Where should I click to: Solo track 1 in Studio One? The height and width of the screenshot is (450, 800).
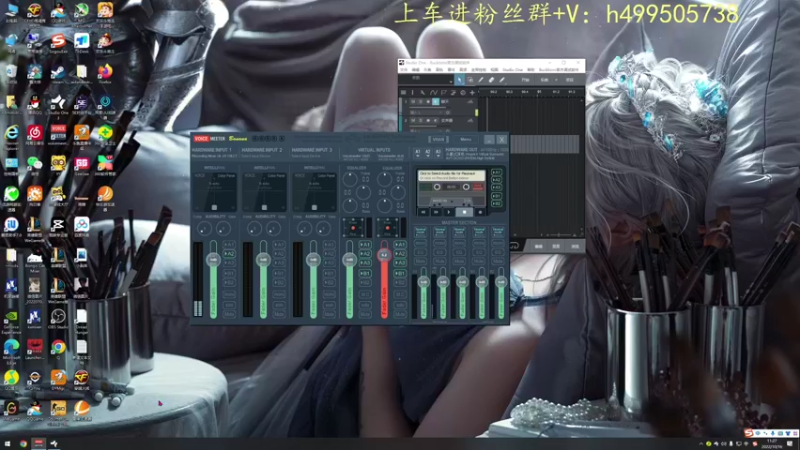[x=420, y=102]
